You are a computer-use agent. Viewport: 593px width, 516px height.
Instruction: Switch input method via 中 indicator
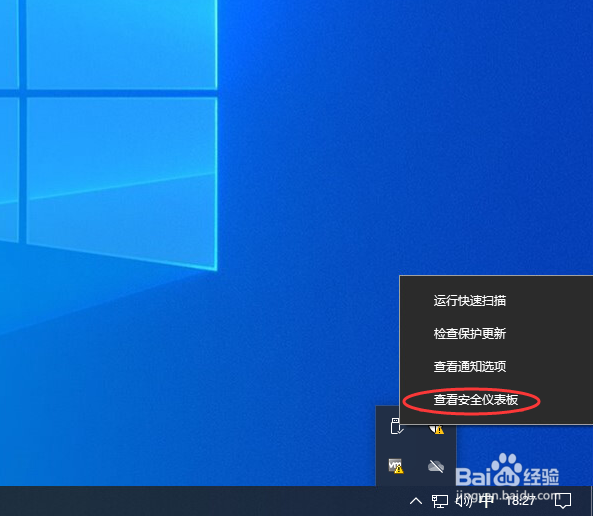click(x=486, y=501)
